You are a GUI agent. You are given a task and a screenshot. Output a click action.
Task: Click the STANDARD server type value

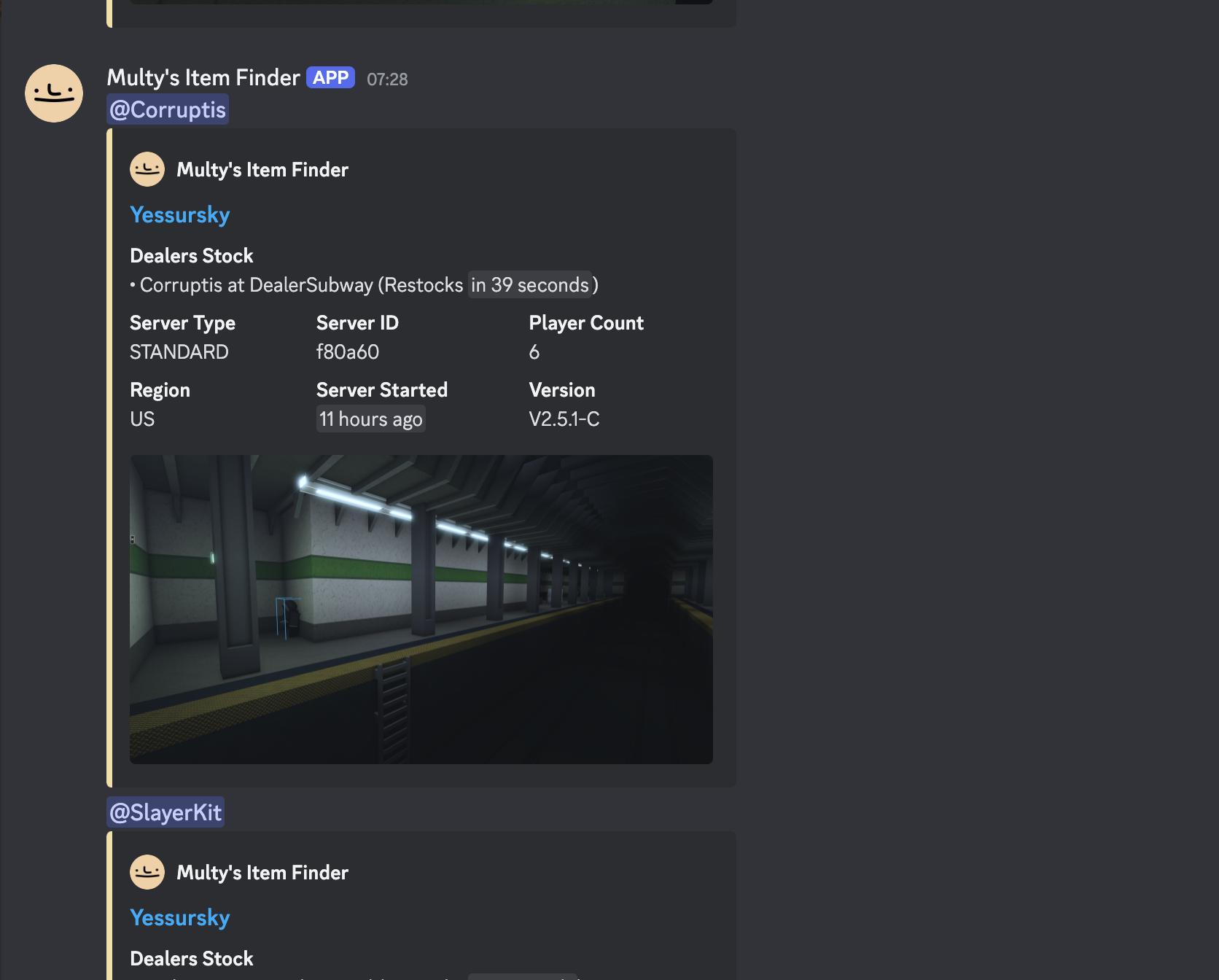tap(179, 352)
